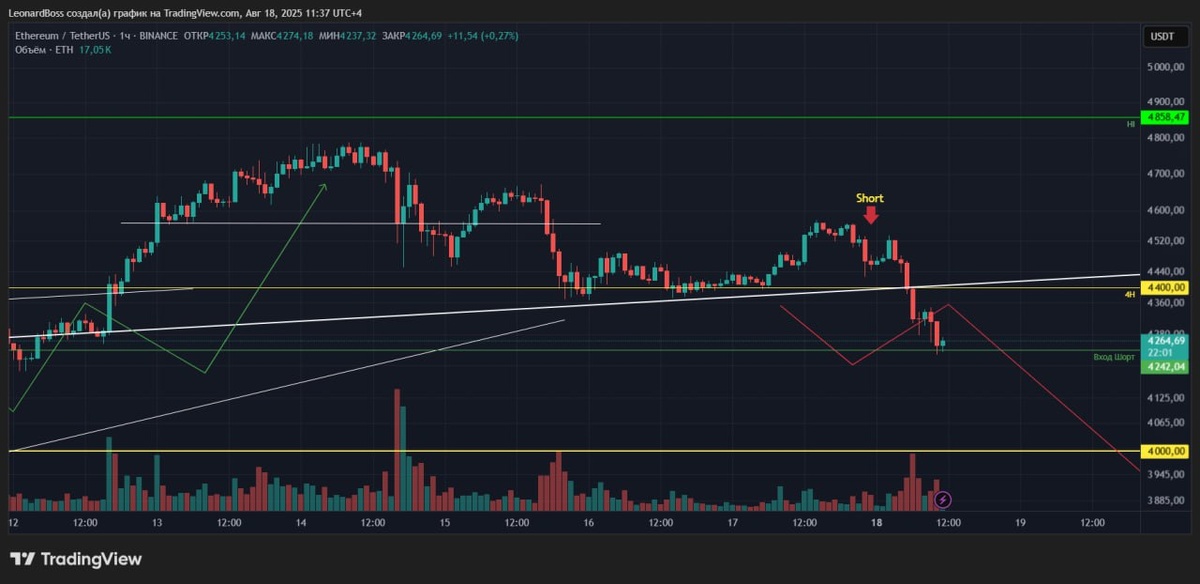Click the 4440,00 price axis label
The image size is (1200, 584).
point(1167,272)
